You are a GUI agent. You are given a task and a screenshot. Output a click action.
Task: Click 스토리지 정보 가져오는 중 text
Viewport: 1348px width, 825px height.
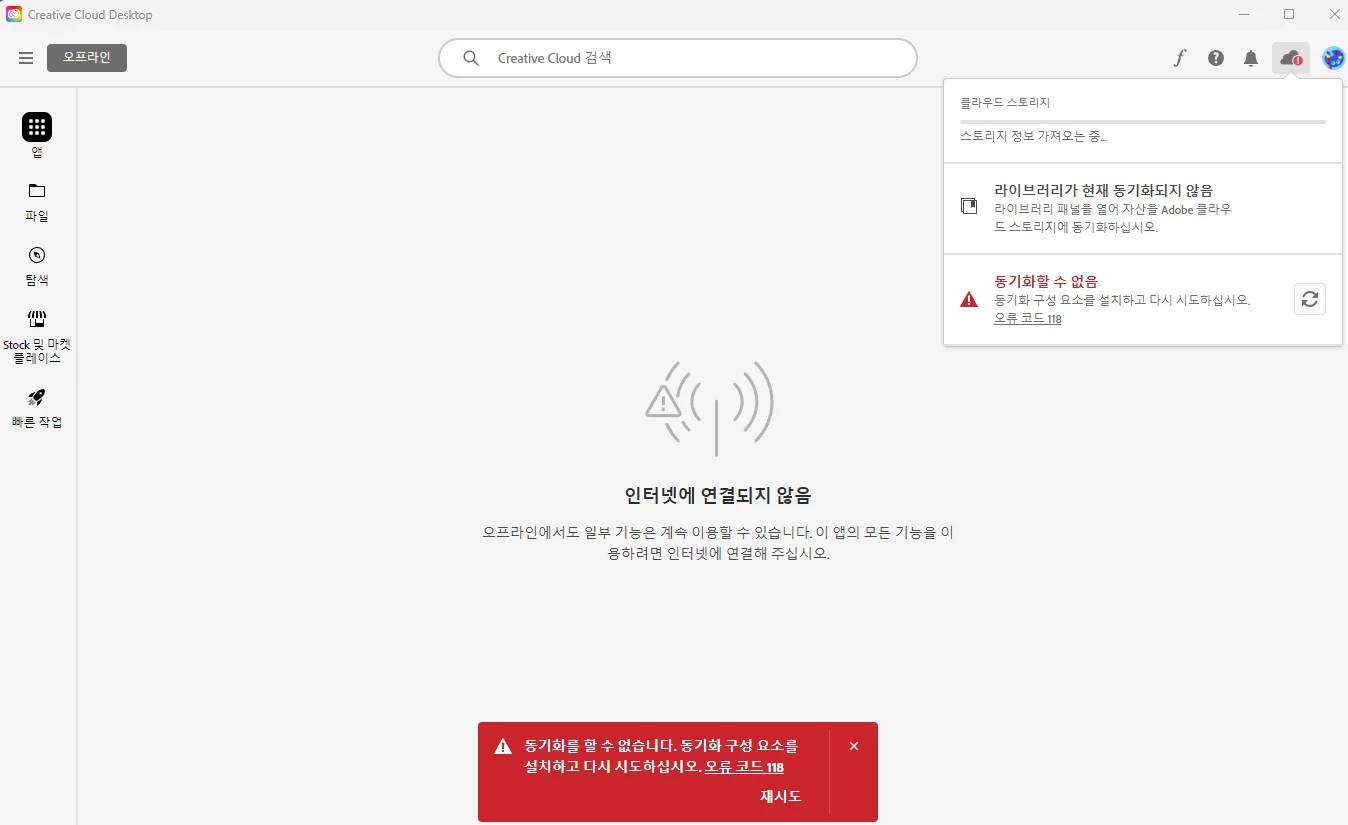point(1034,136)
